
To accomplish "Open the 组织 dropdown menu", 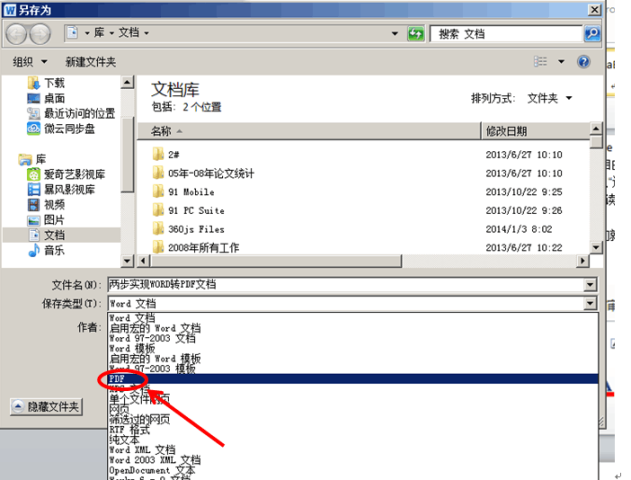I will point(30,62).
